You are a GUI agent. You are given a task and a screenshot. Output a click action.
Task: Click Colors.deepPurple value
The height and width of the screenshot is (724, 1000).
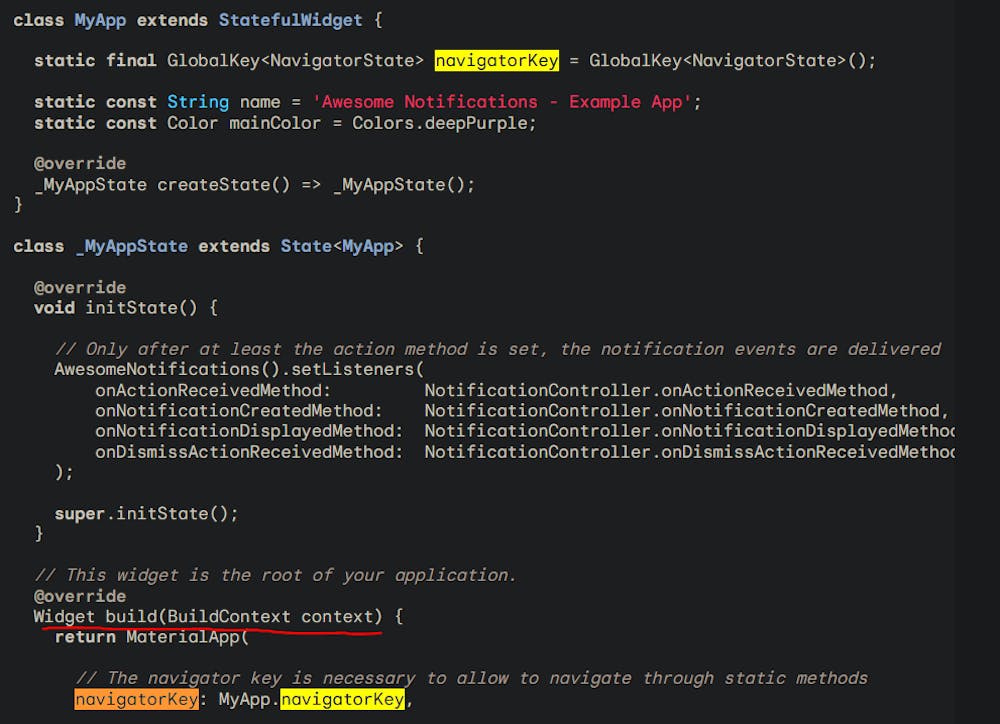[439, 123]
